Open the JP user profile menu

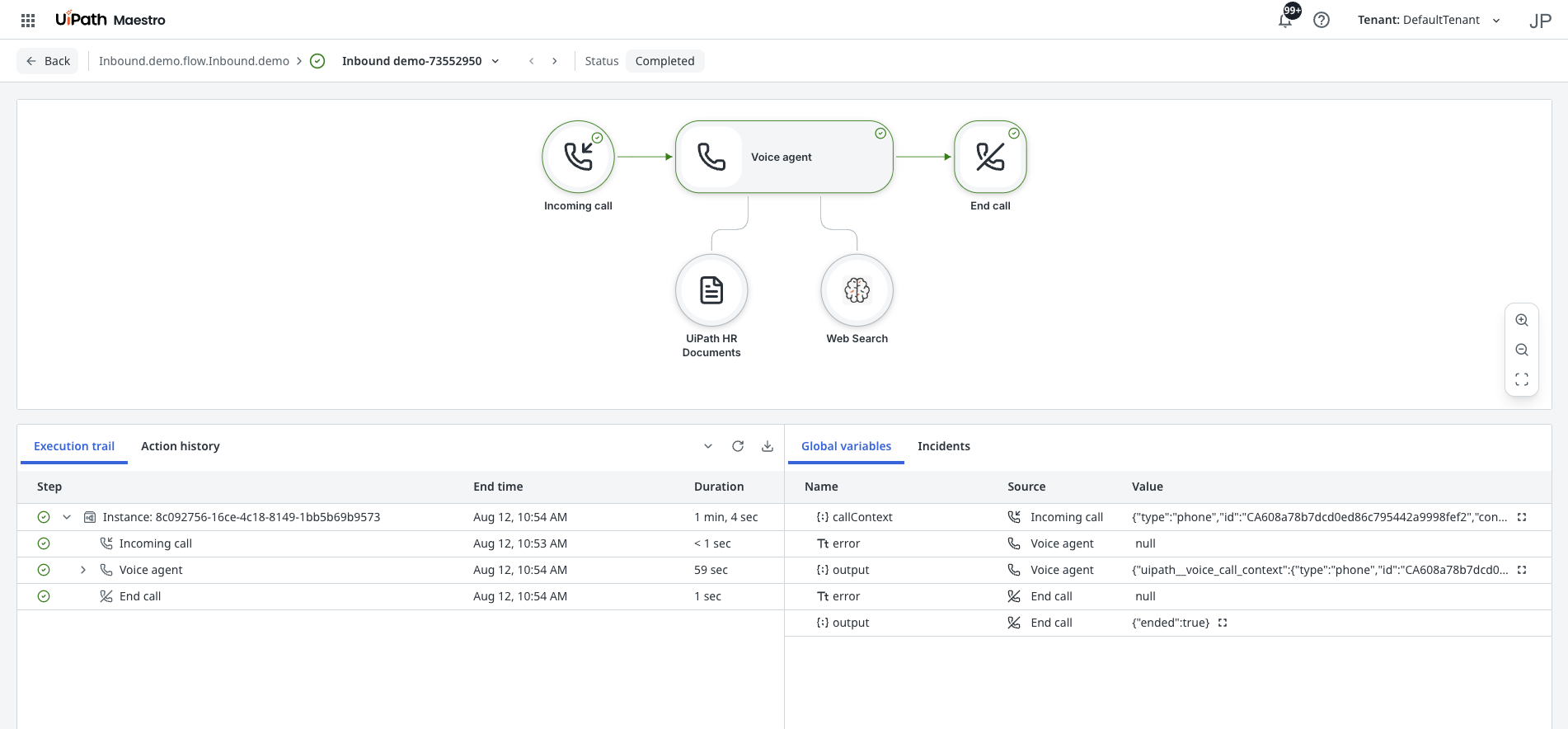tap(1540, 21)
